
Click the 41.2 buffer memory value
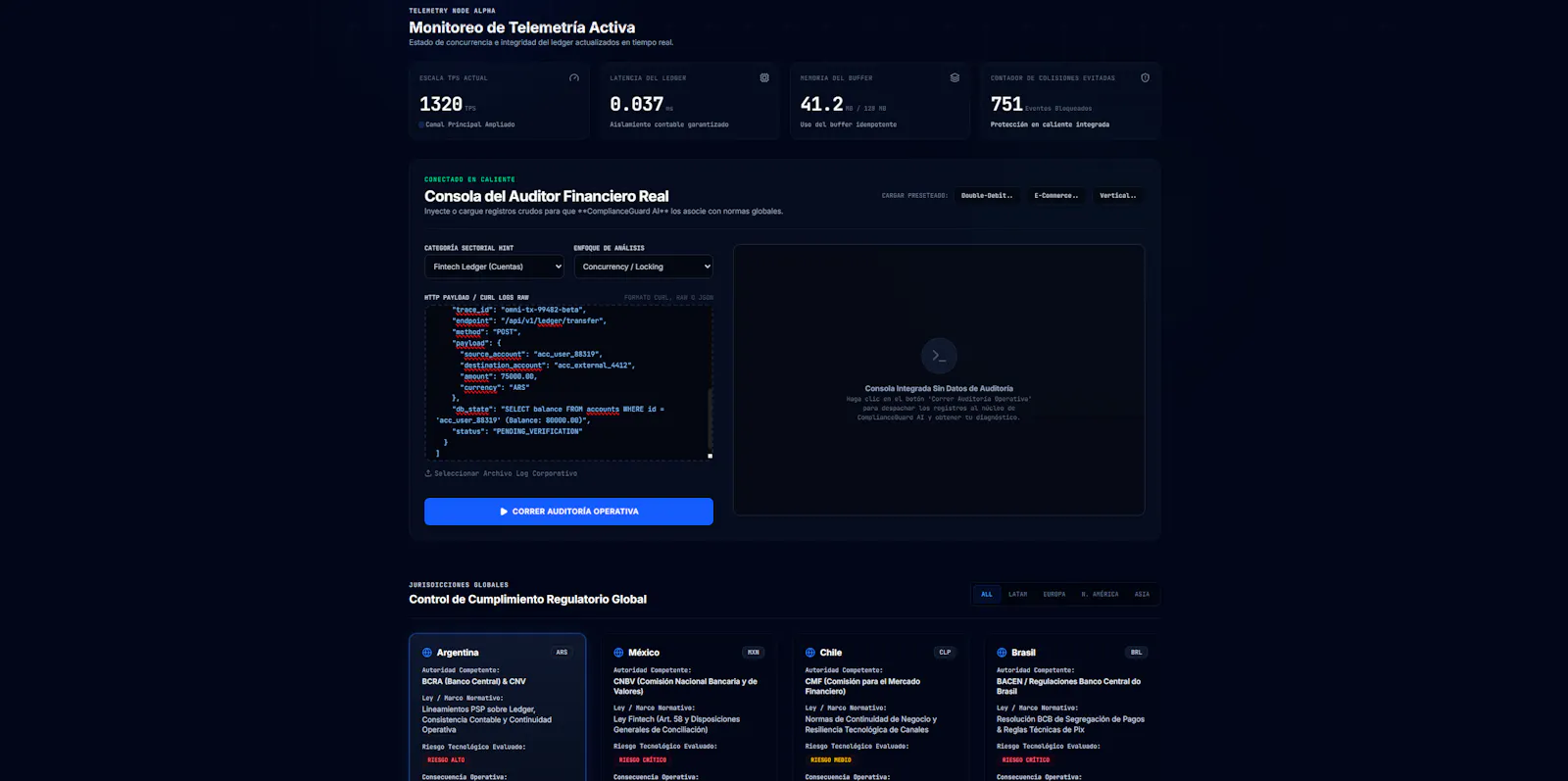tap(821, 104)
